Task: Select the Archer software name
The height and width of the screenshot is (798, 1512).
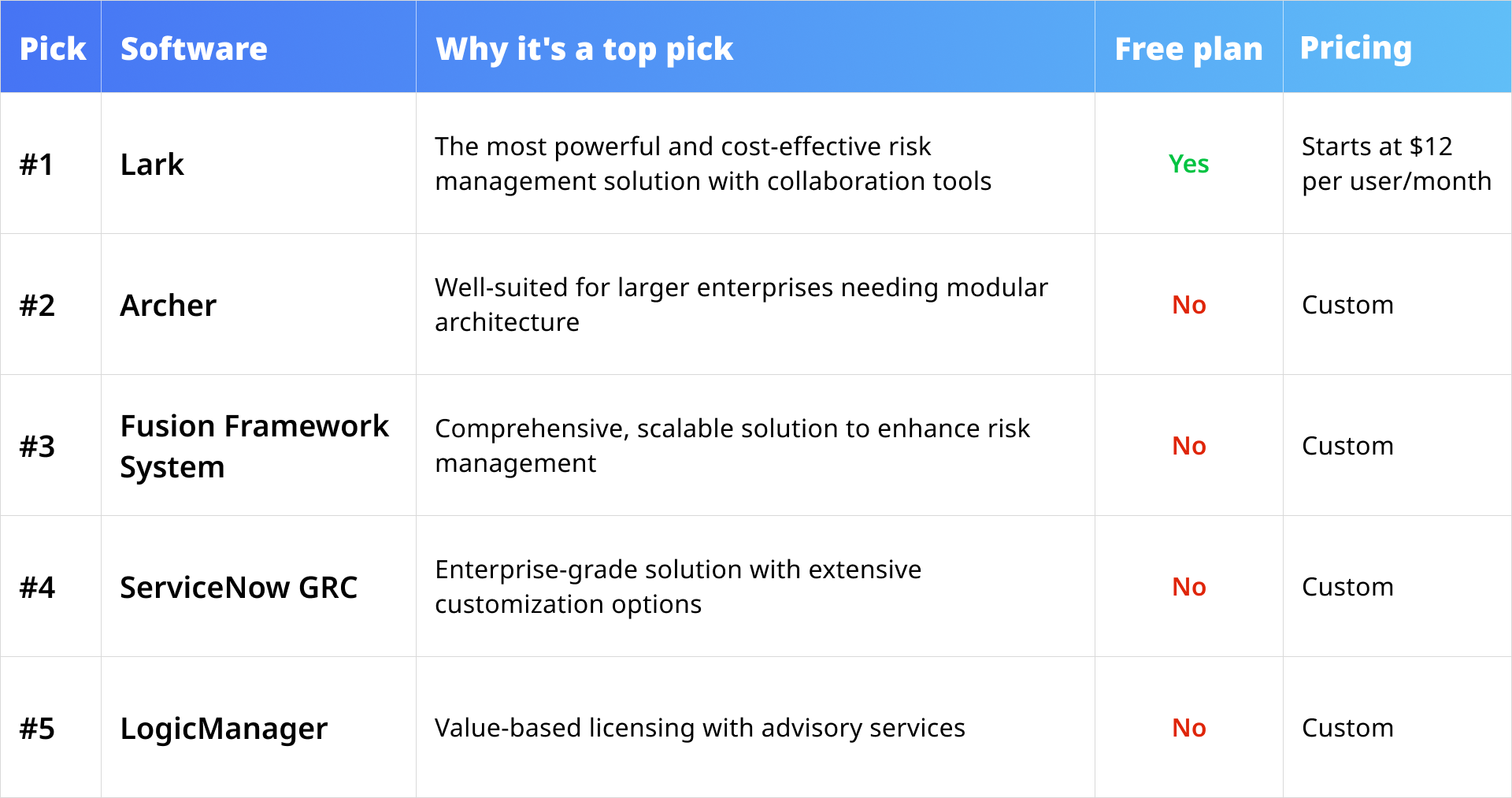Action: [168, 305]
